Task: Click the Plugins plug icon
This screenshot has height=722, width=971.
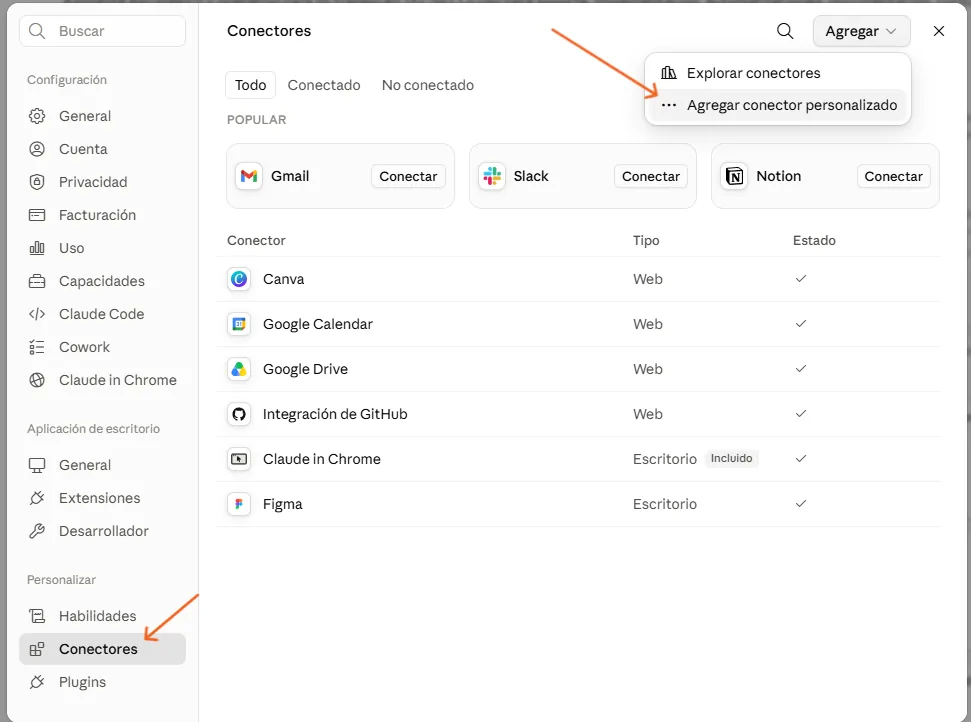Action: (37, 682)
